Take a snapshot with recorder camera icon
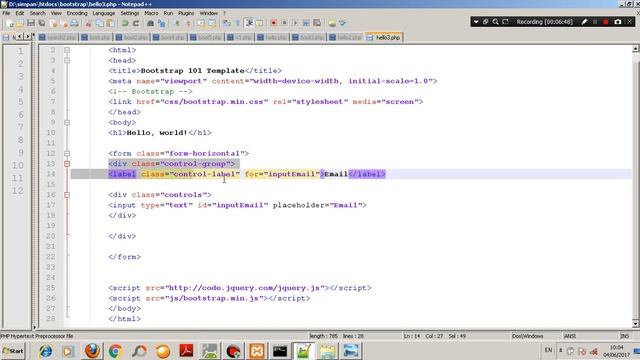640x360 pixels. tap(618, 22)
